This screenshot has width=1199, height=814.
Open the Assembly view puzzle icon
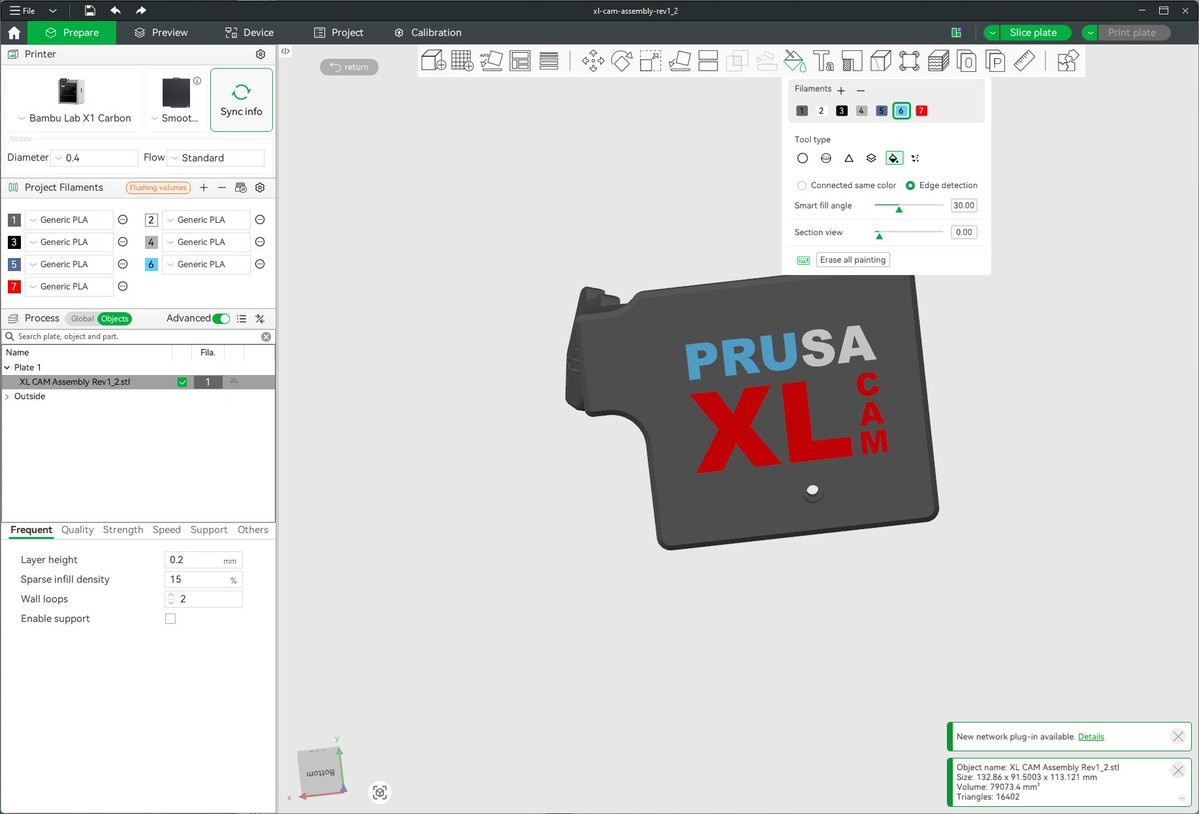click(1067, 60)
